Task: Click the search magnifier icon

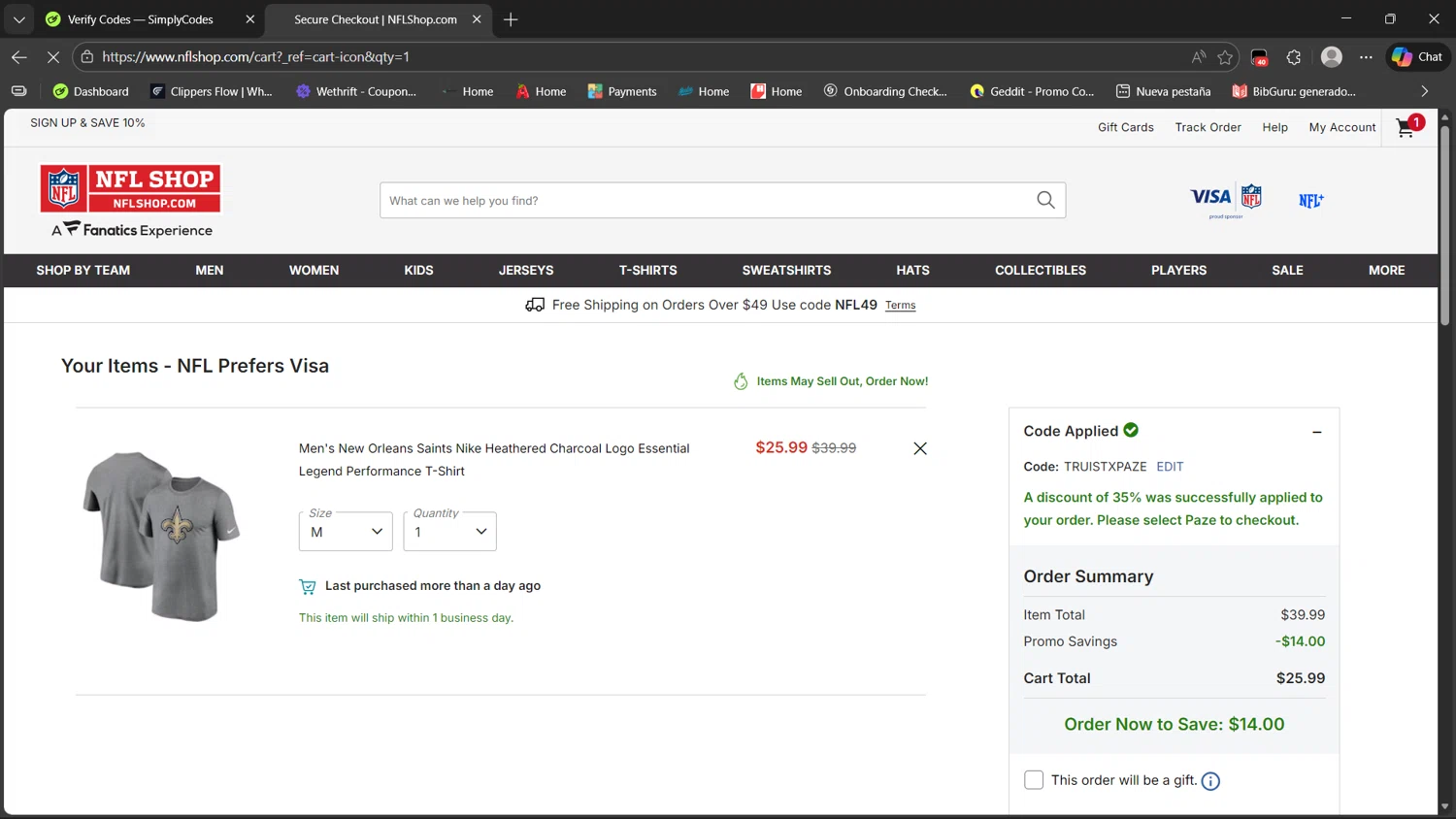Action: [1045, 200]
